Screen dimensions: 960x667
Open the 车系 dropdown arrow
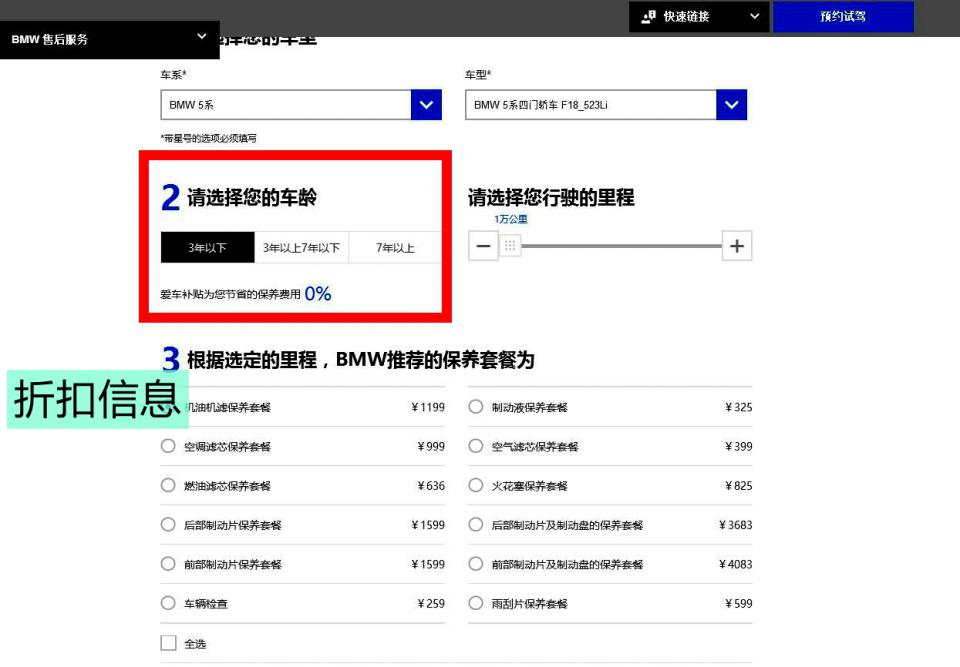[x=426, y=105]
